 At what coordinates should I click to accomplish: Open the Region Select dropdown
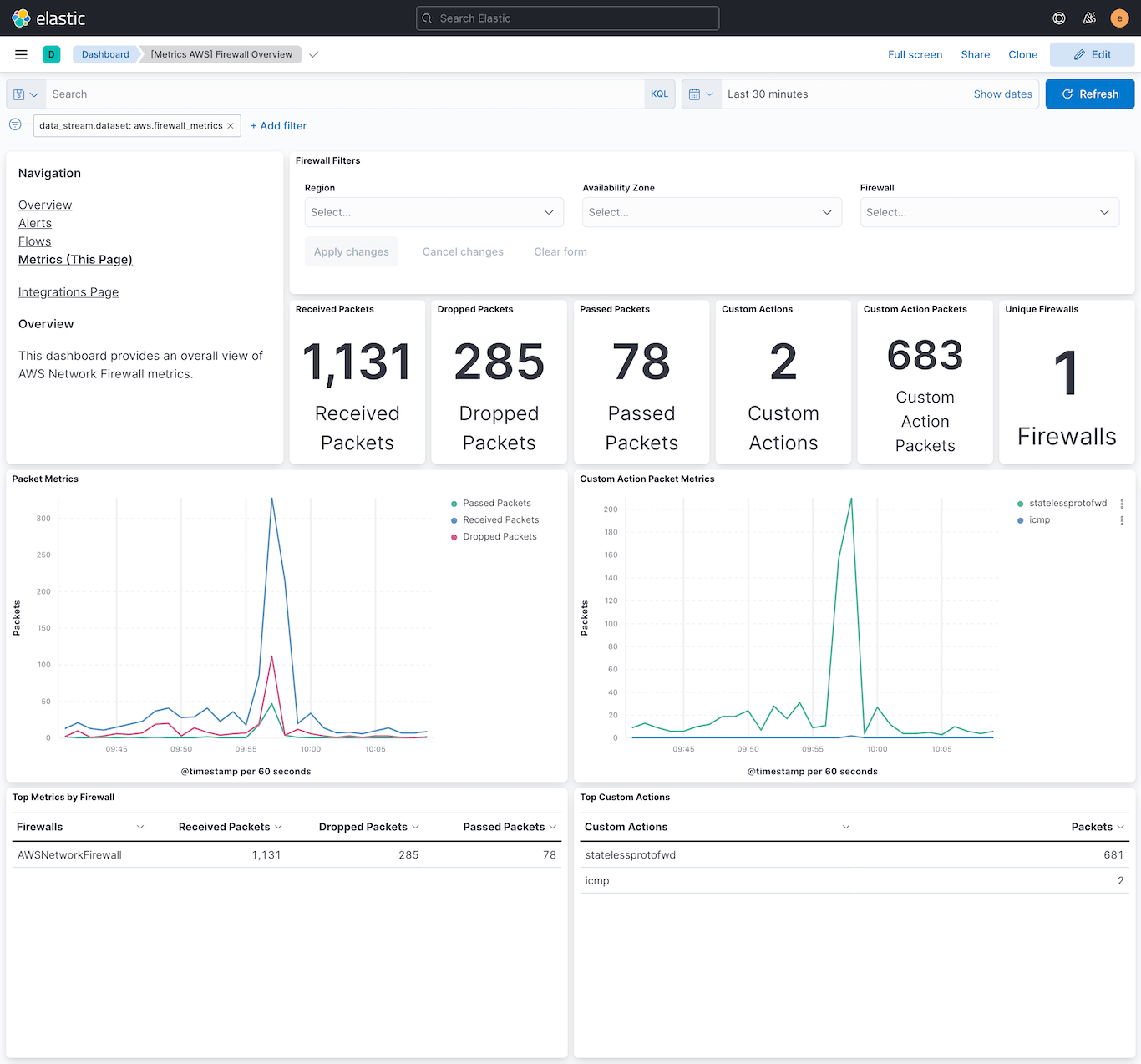[x=434, y=212]
